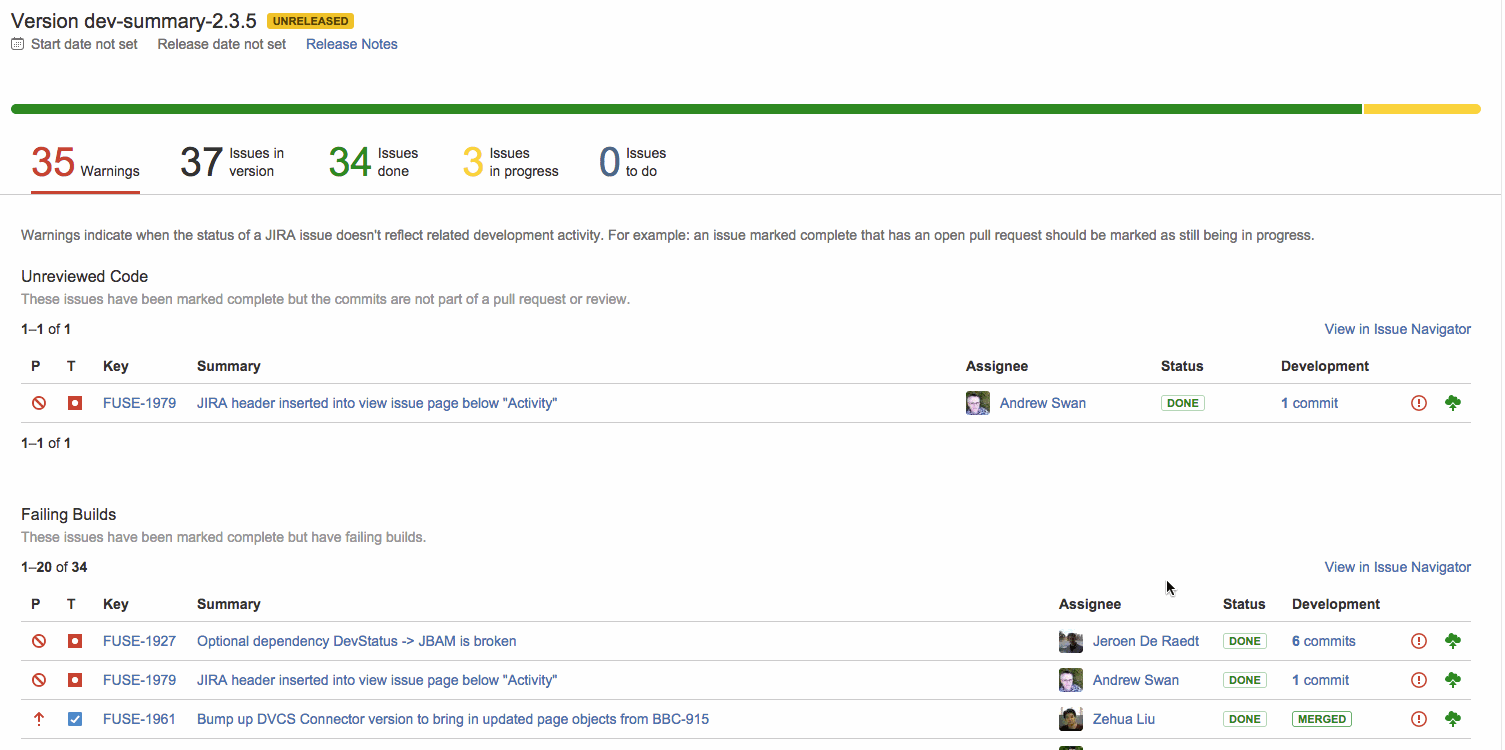Screen dimensions: 1505x750
Task: Click blocker priority icon for FUSE-1927
Action: coord(39,641)
